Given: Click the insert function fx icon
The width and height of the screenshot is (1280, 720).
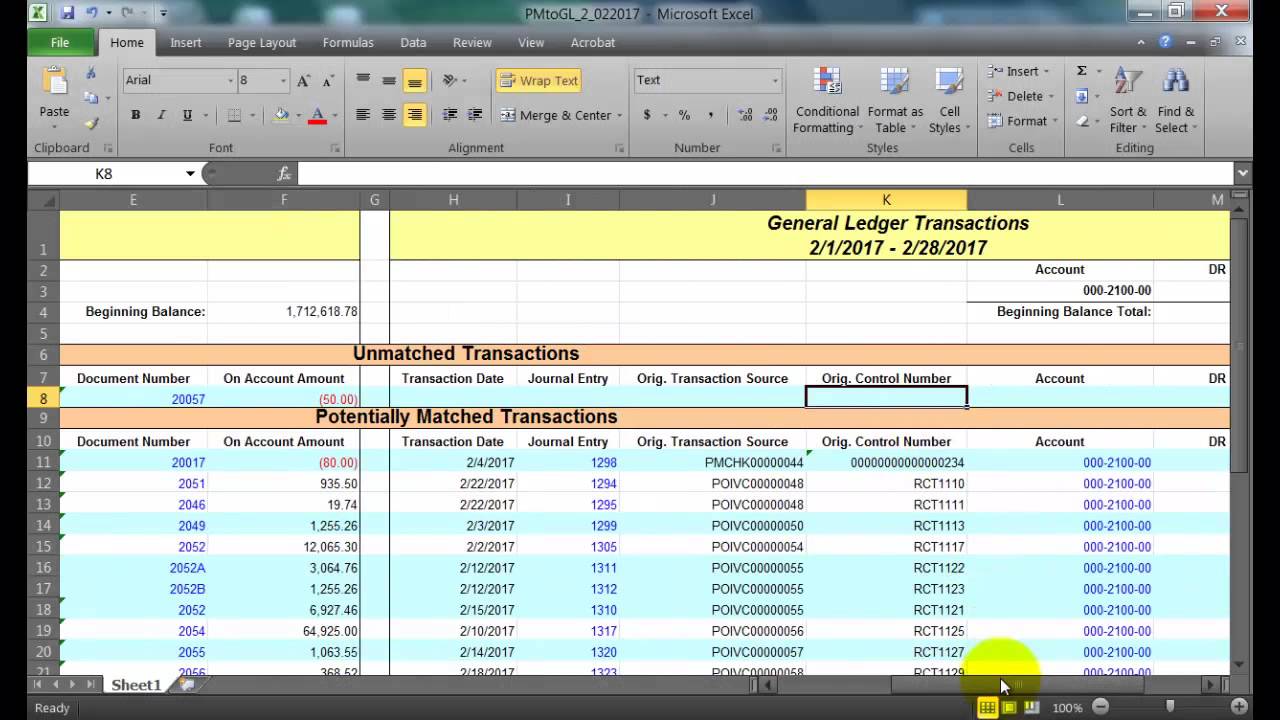Looking at the screenshot, I should (x=284, y=174).
